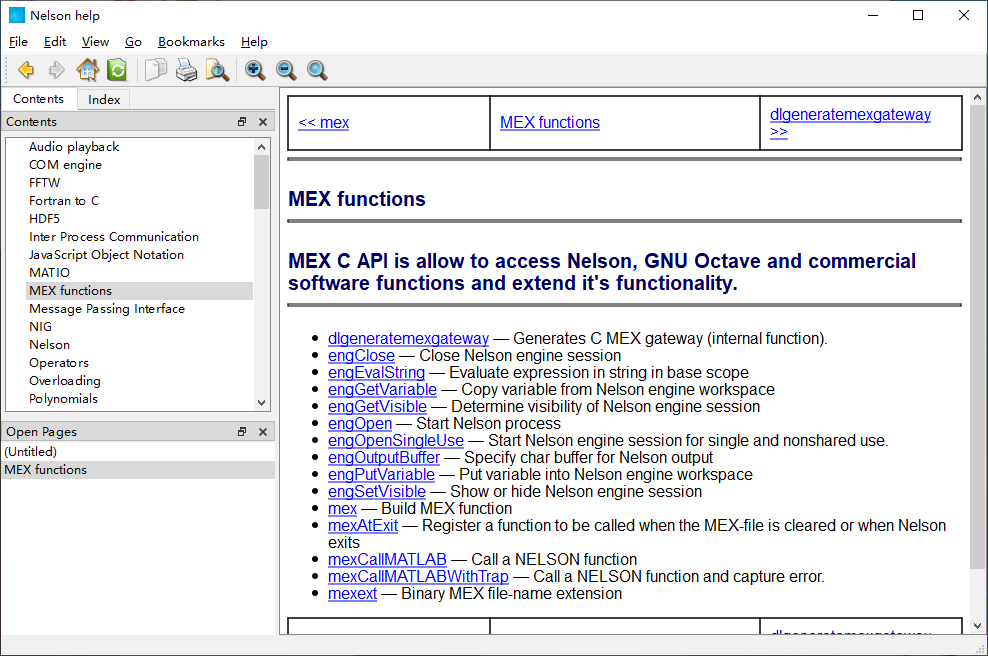Go back with the yellow left arrow
988x656 pixels.
26,70
